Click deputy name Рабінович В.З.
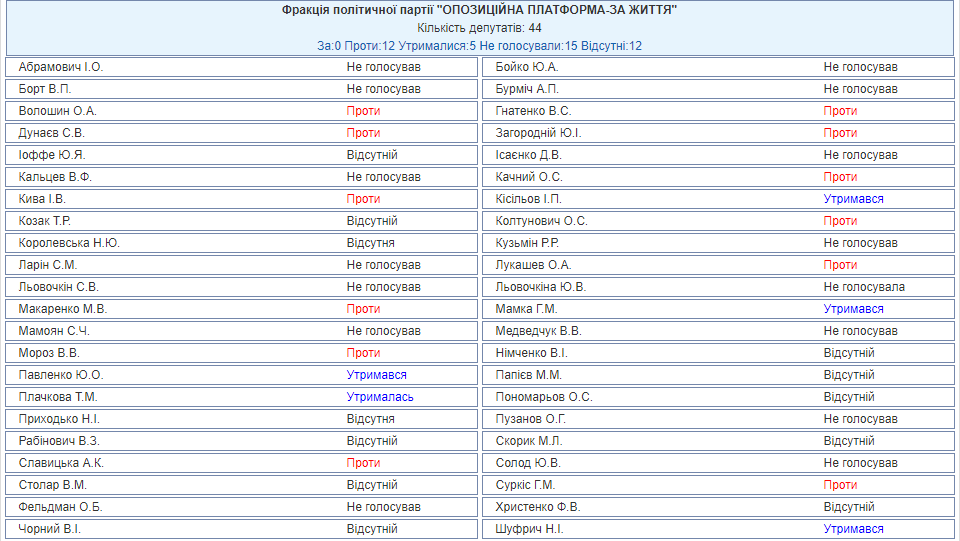960x541 pixels. (59, 441)
